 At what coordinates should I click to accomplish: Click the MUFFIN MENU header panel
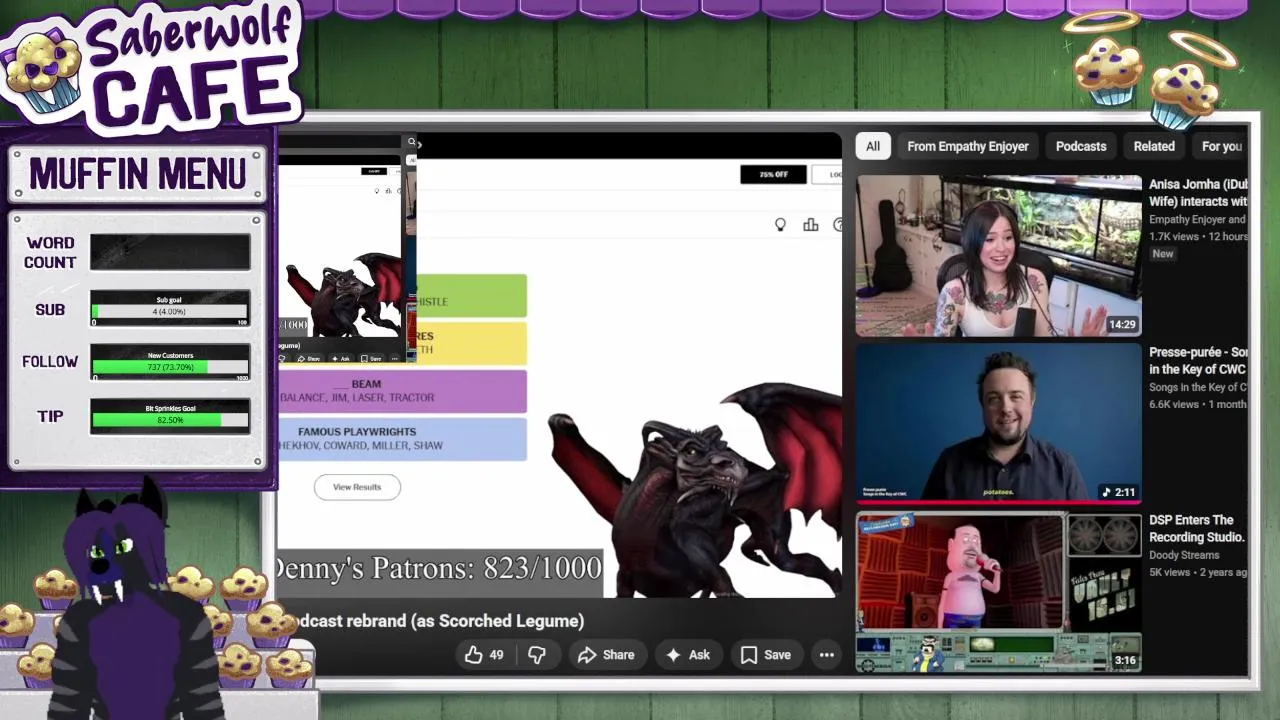(x=138, y=174)
